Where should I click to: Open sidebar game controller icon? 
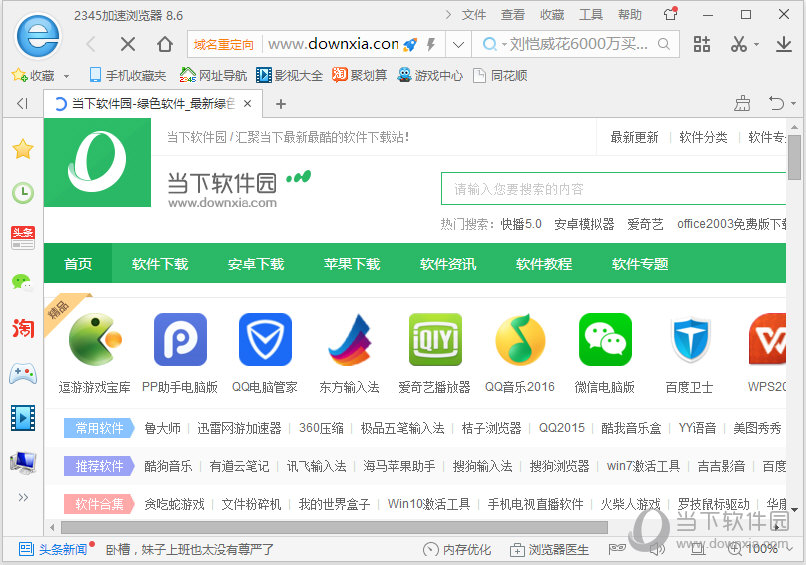[x=23, y=373]
